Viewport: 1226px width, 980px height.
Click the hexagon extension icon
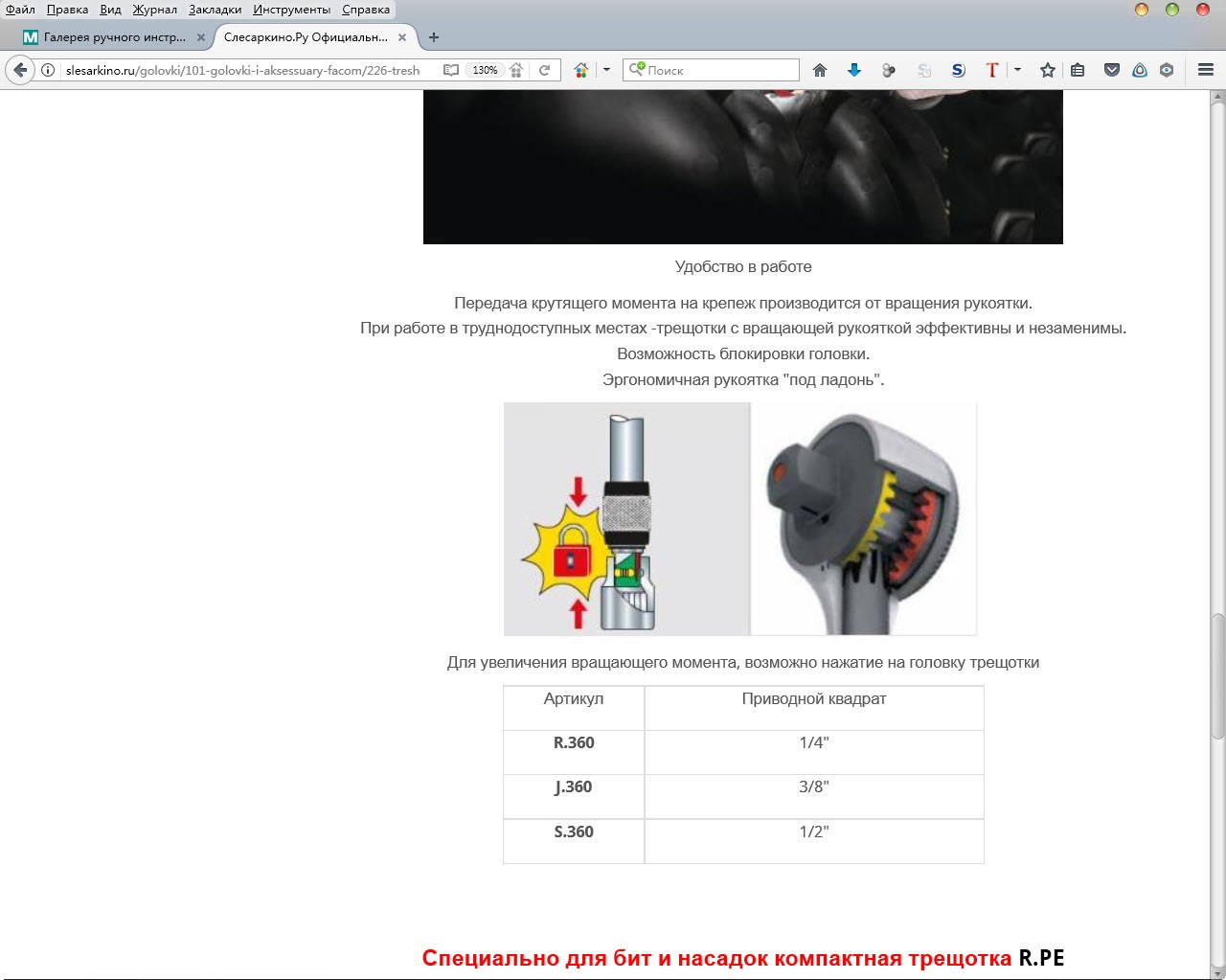(x=1167, y=70)
